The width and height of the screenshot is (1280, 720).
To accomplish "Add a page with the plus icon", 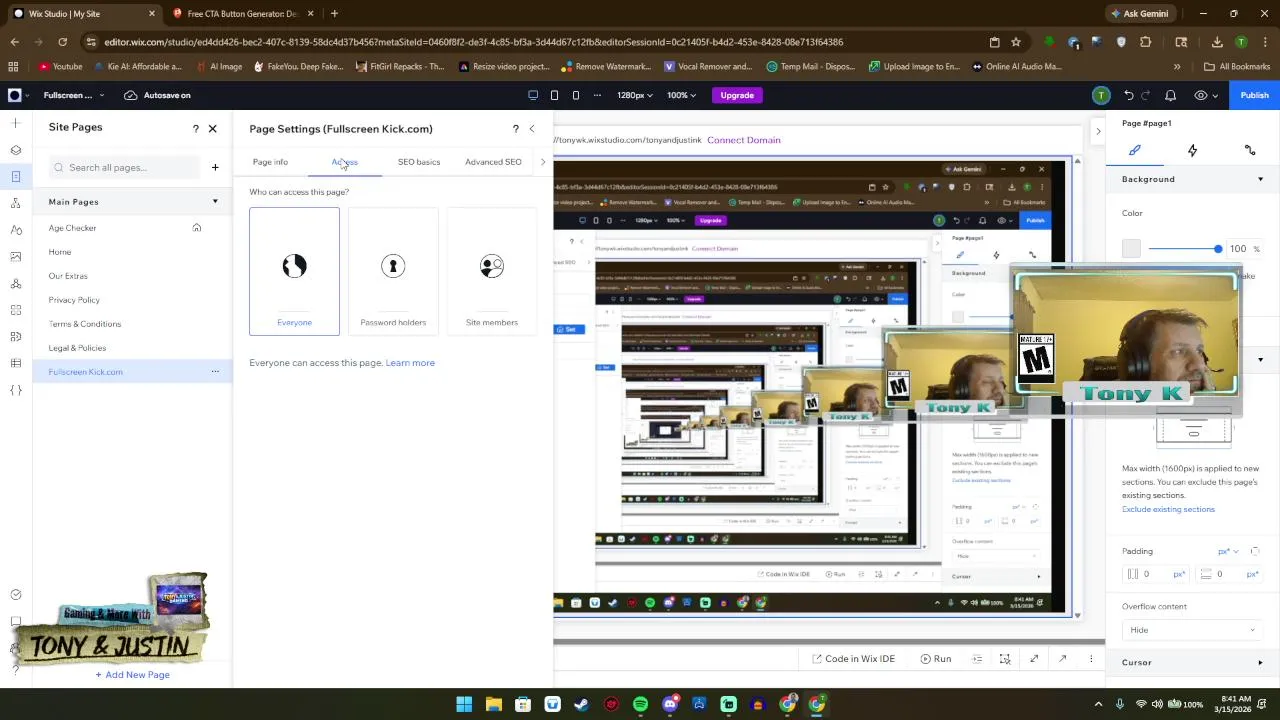I will [215, 167].
